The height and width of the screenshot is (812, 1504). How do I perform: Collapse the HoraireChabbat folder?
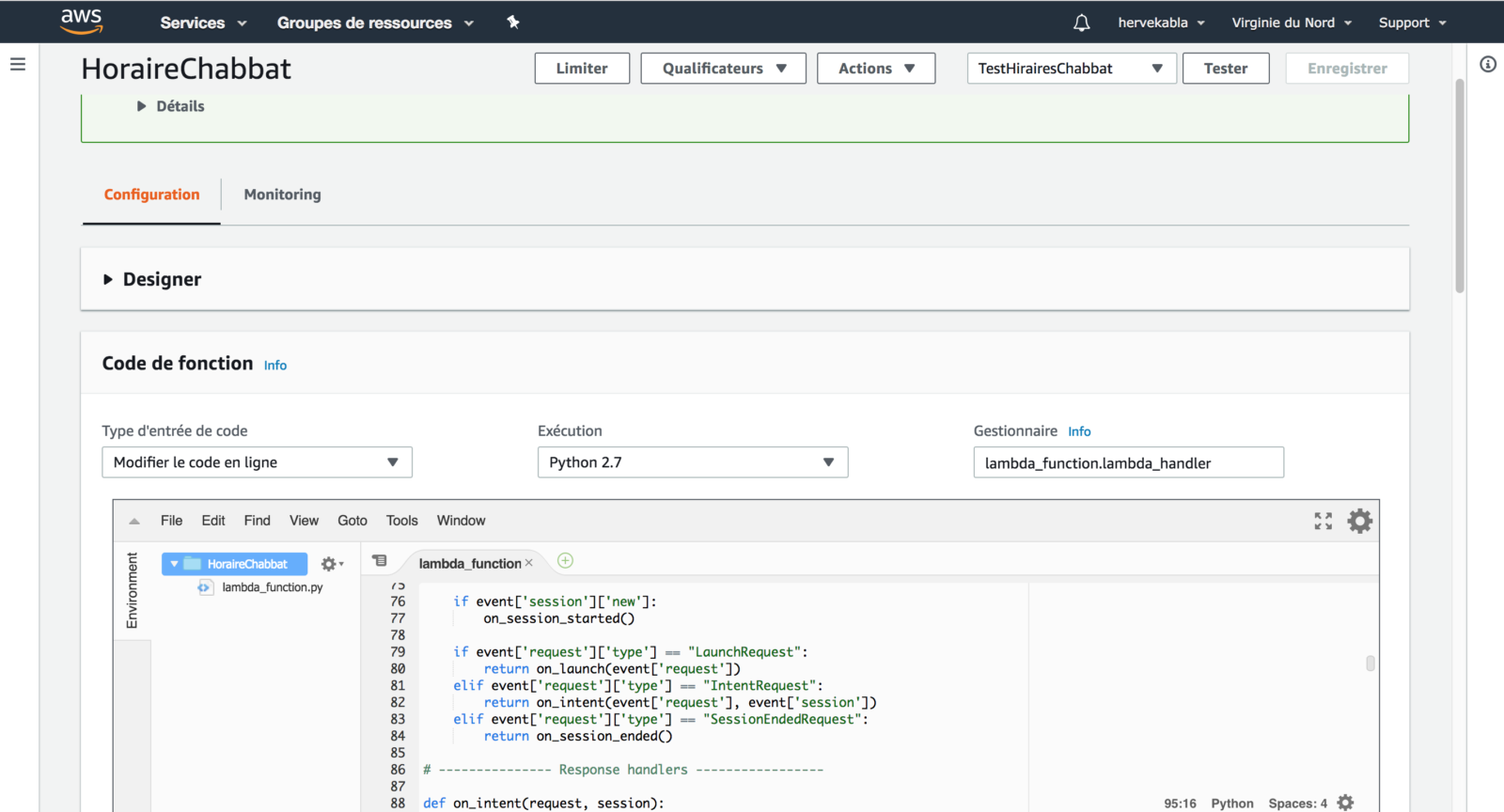(174, 564)
